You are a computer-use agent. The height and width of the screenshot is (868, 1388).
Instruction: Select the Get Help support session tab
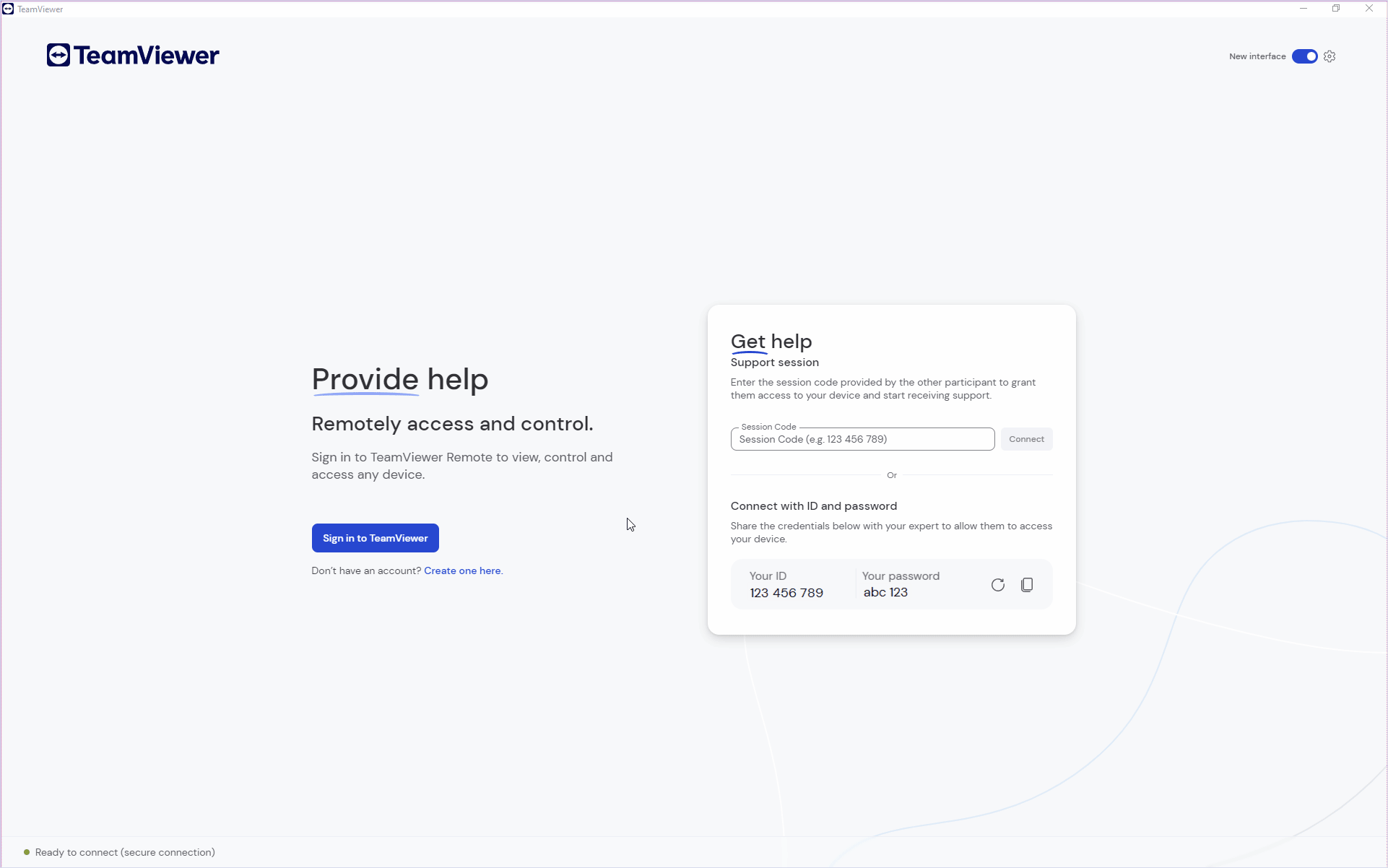pyautogui.click(x=770, y=341)
